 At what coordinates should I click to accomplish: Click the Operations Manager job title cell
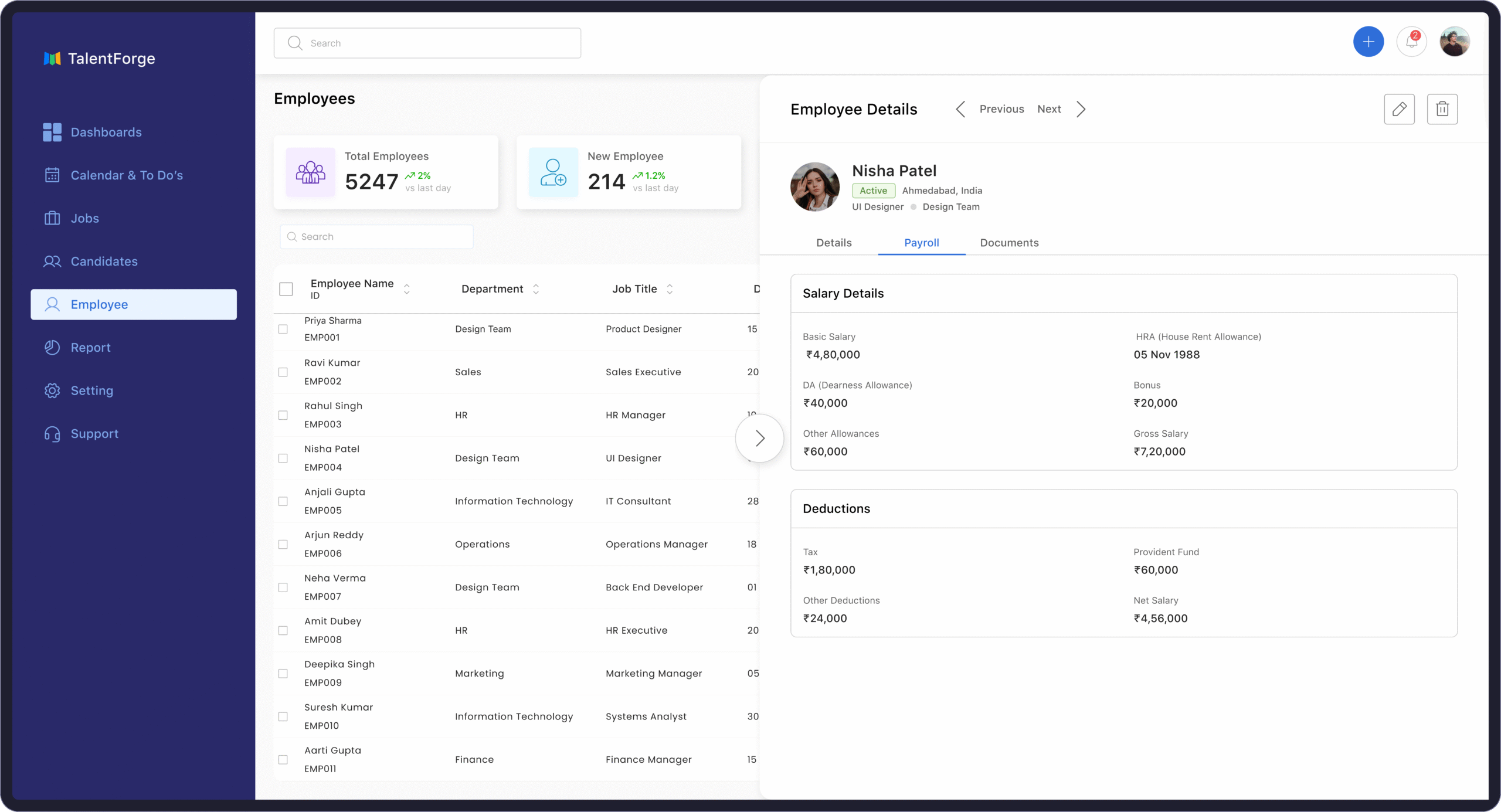[657, 545]
